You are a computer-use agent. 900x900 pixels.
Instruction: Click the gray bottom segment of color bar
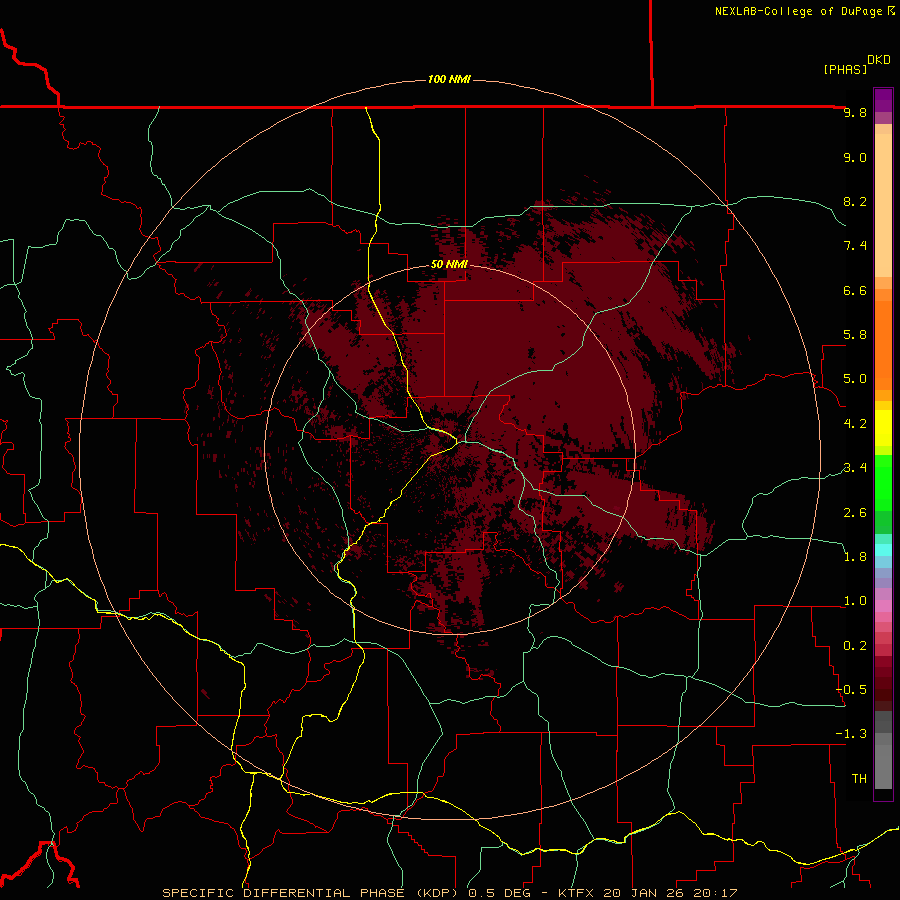coord(883,766)
